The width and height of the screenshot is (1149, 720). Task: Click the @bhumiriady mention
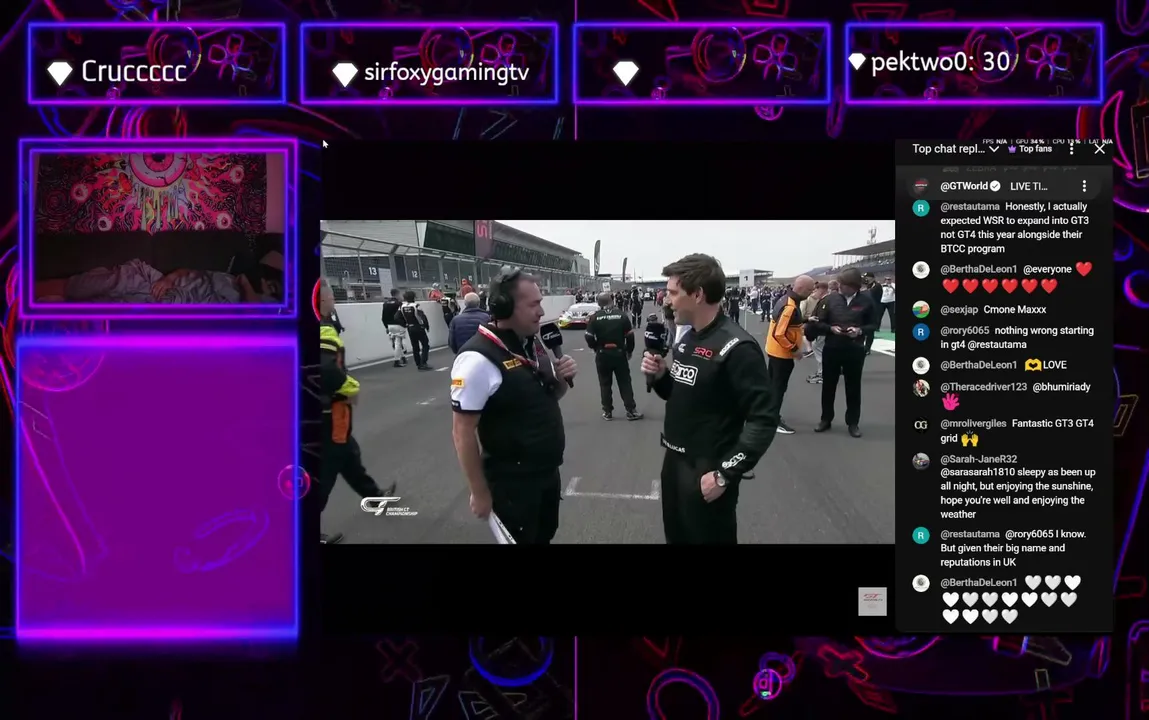(x=1061, y=387)
